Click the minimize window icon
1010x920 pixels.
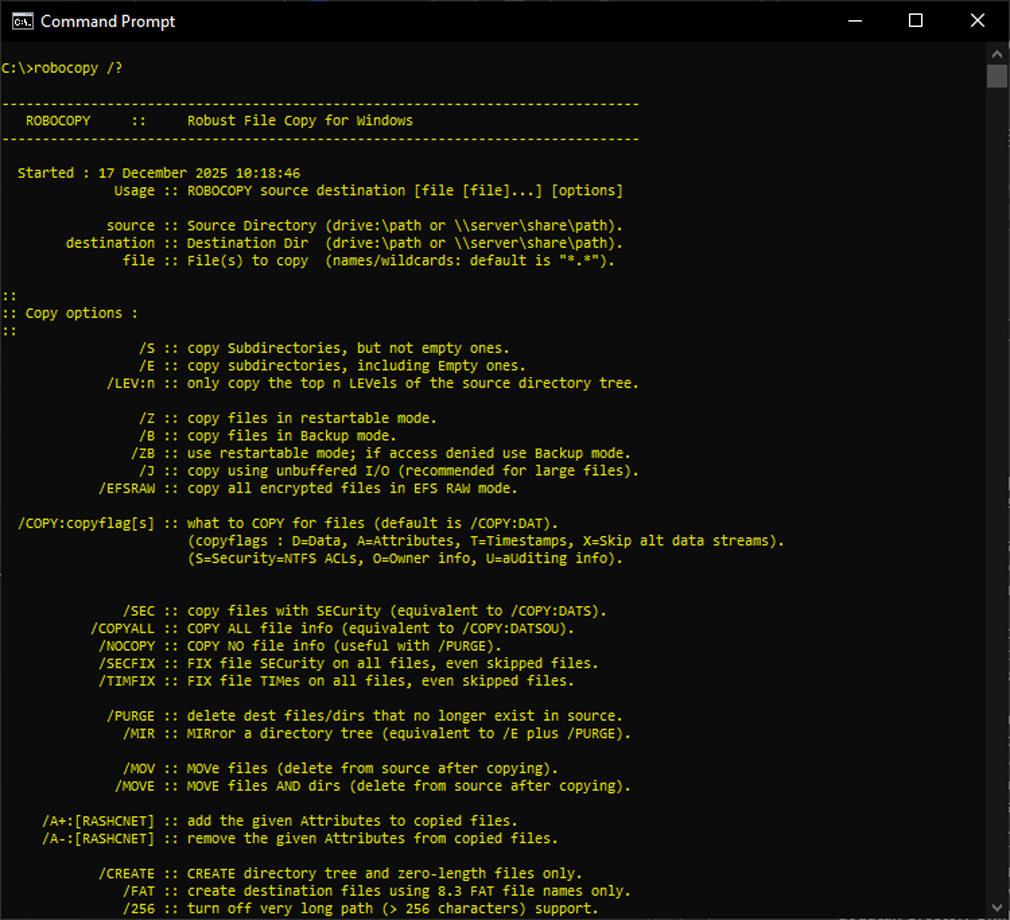click(855, 21)
